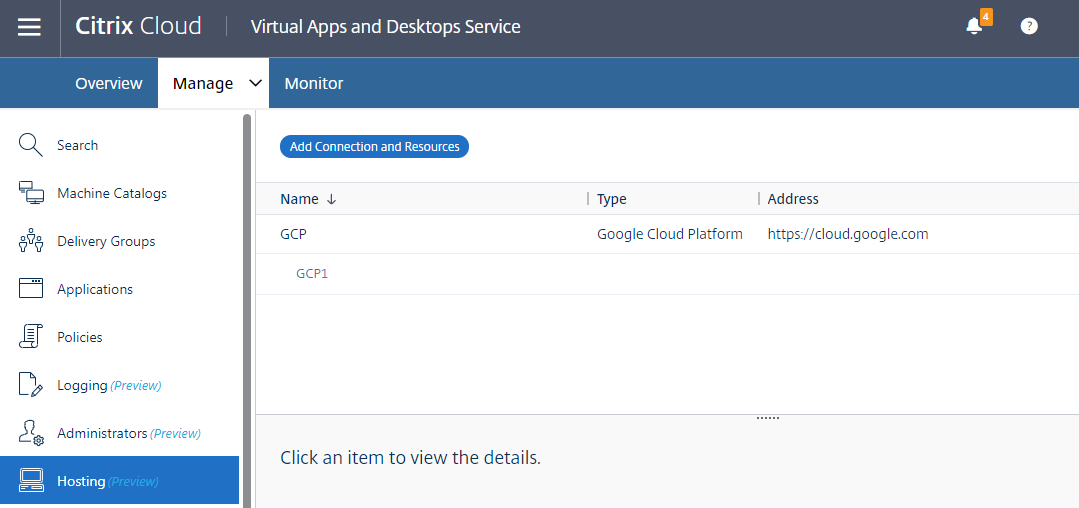This screenshot has height=508, width=1079.
Task: Expand the Manage tab dropdown arrow
Action: 255,83
